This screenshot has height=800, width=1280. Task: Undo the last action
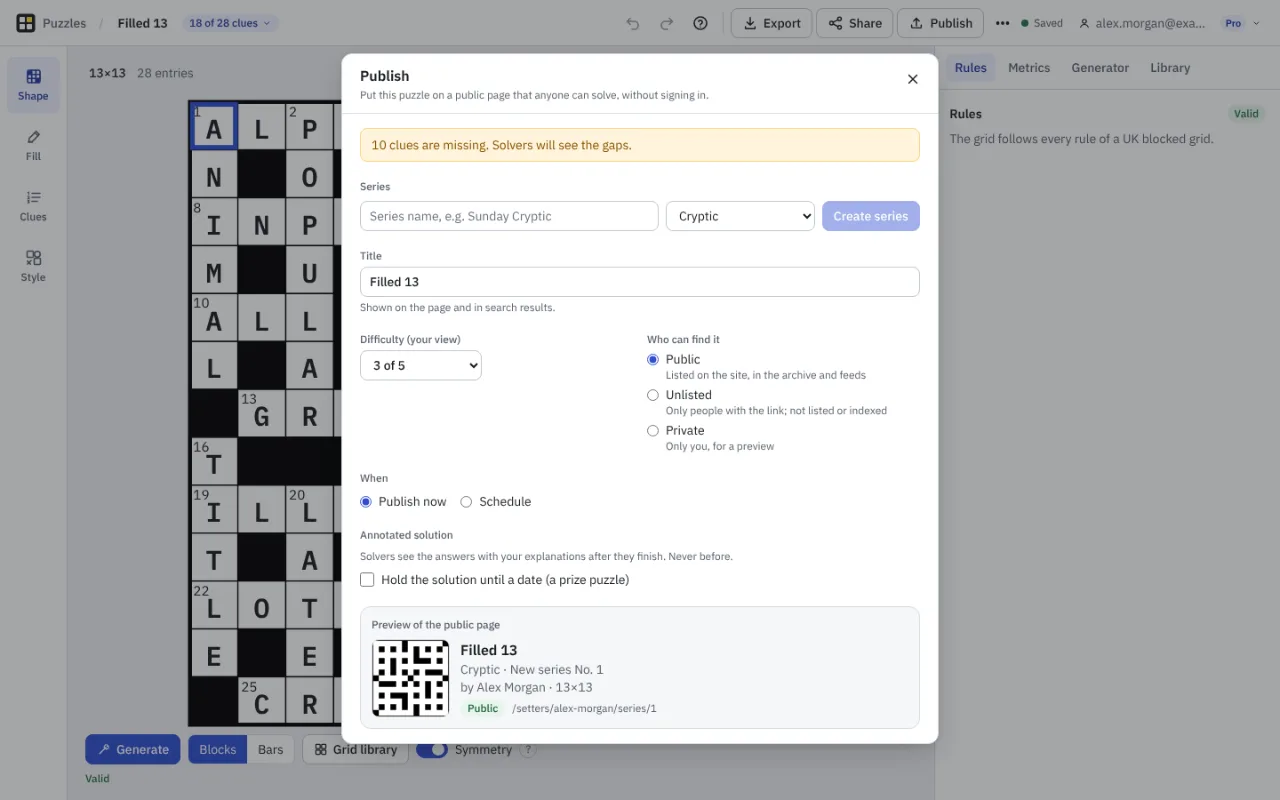pyautogui.click(x=633, y=23)
